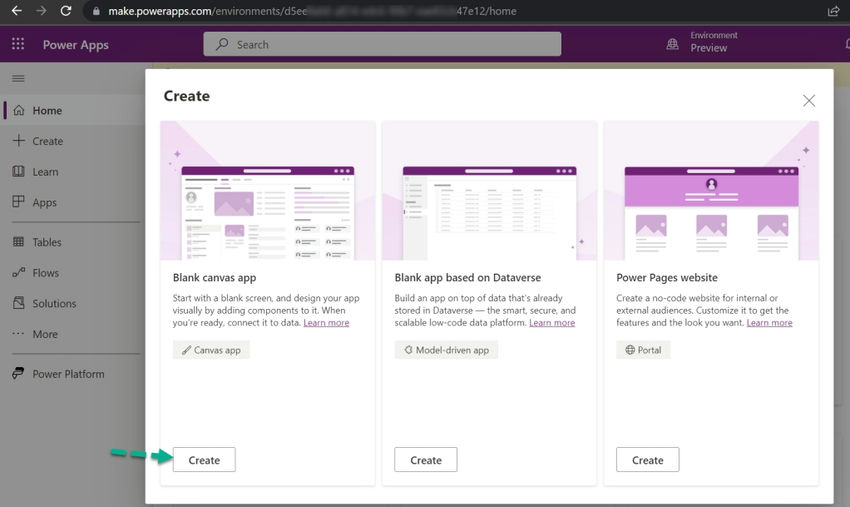Click the Canvas app tag

[211, 350]
